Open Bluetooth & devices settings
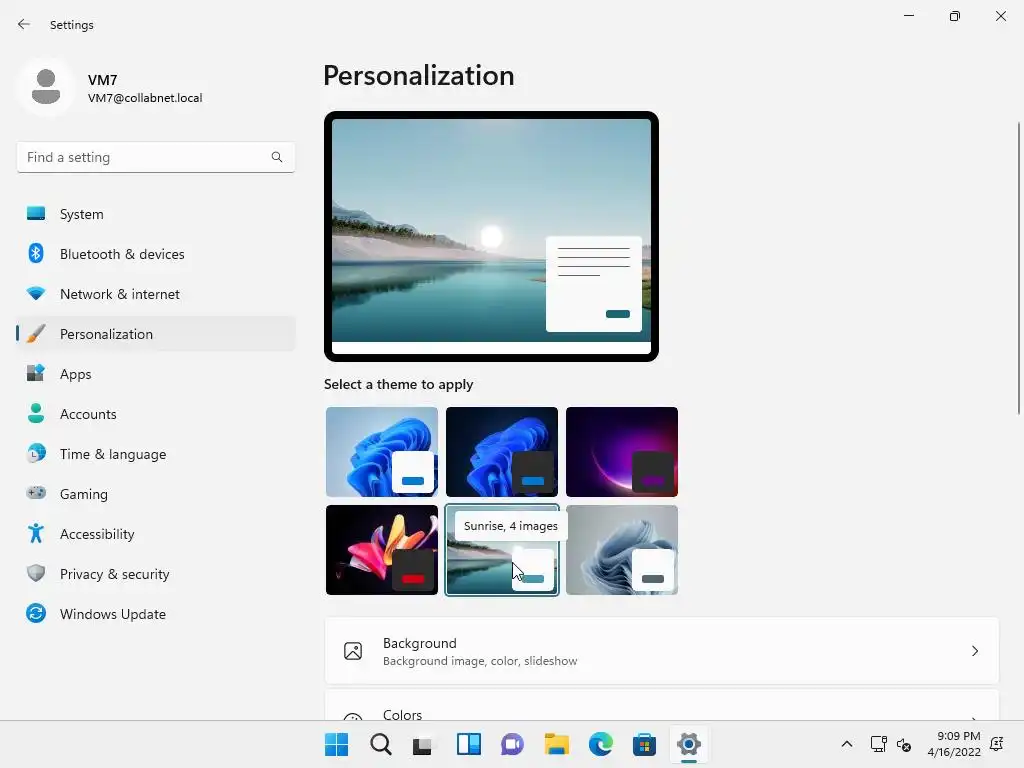The image size is (1024, 768). click(156, 254)
